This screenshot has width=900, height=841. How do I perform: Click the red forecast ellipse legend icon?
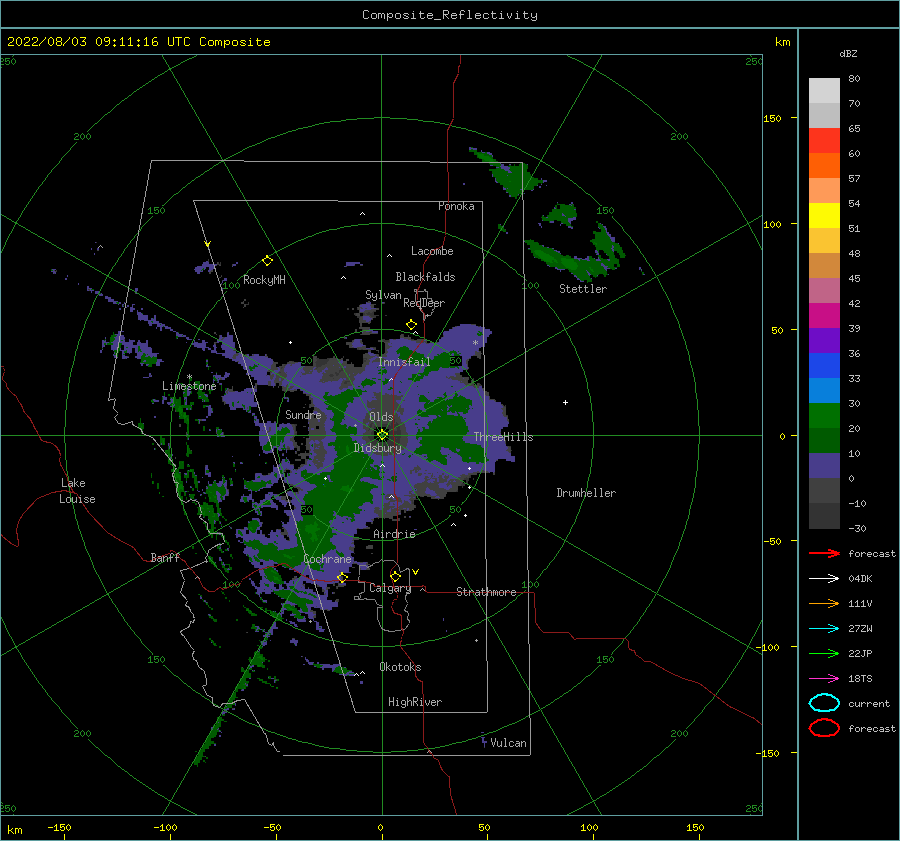pos(824,728)
